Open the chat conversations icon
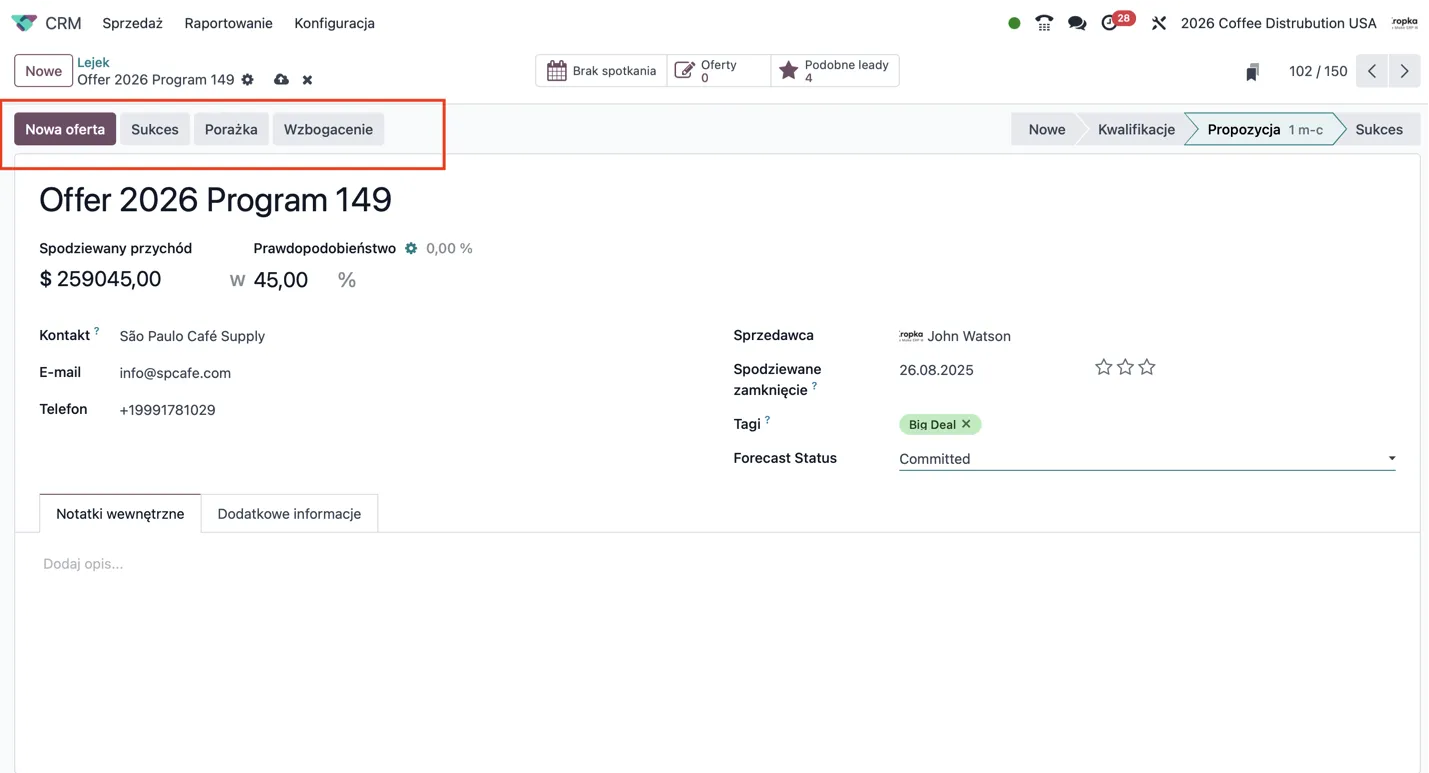The width and height of the screenshot is (1429, 773). click(x=1077, y=23)
